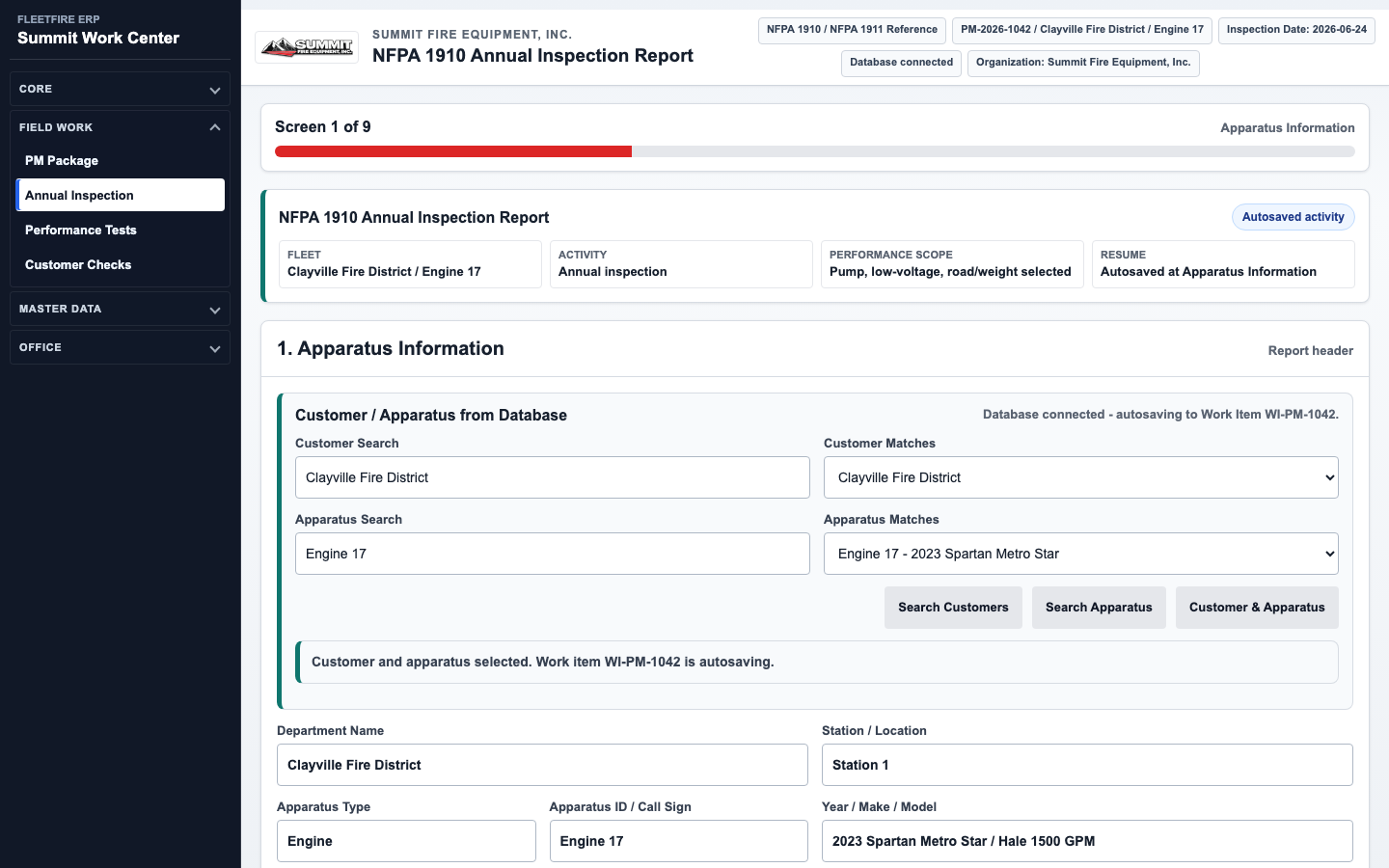
Task: Click the Inspection Date 2026-06-24 chip
Action: (1296, 30)
